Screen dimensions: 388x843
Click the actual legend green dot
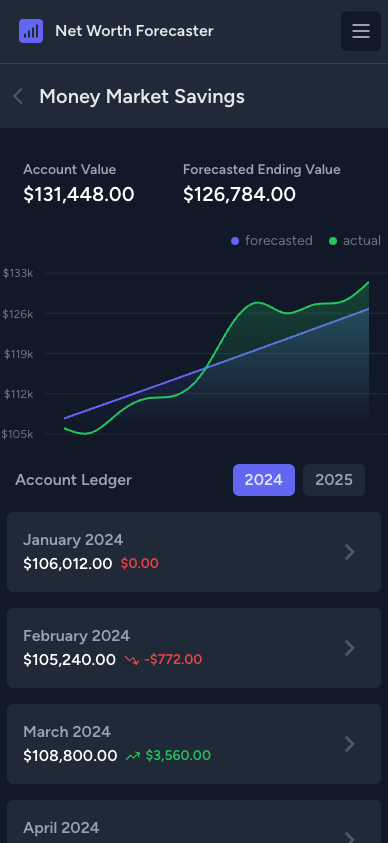click(x=333, y=241)
